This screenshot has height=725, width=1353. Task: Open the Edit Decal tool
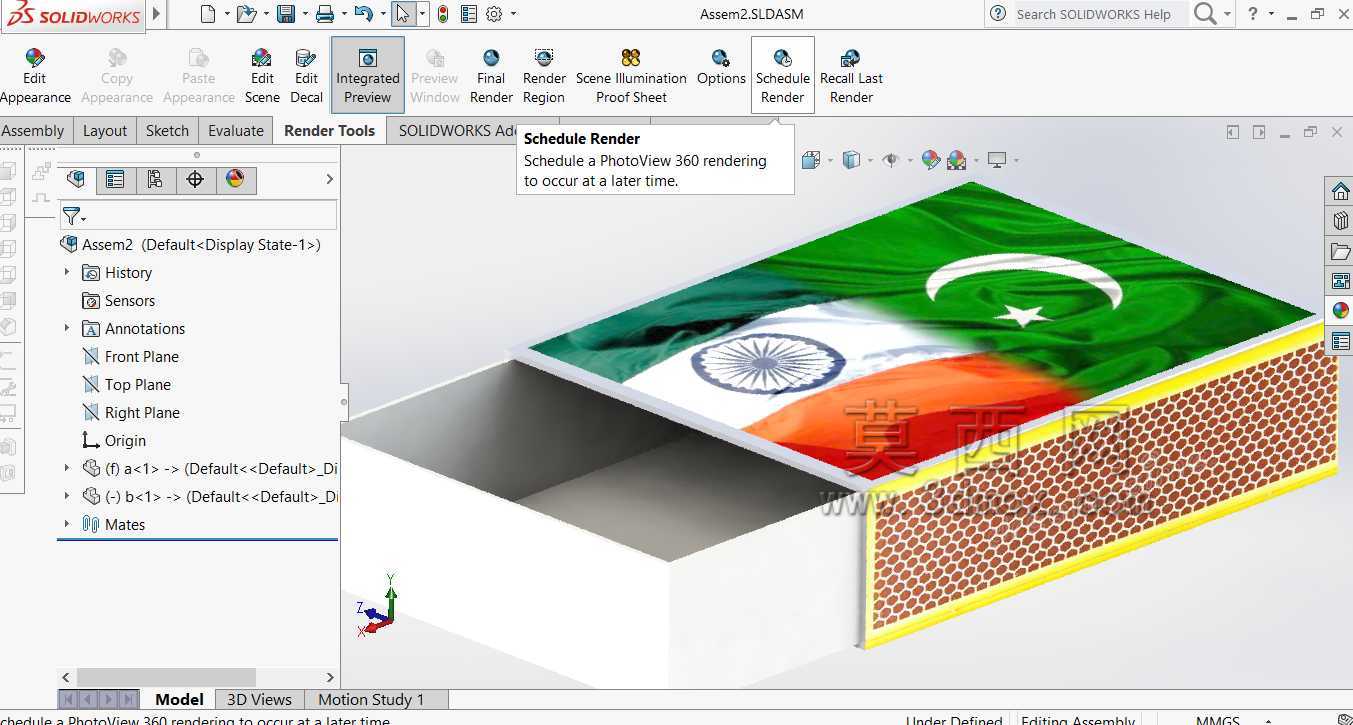tap(306, 76)
